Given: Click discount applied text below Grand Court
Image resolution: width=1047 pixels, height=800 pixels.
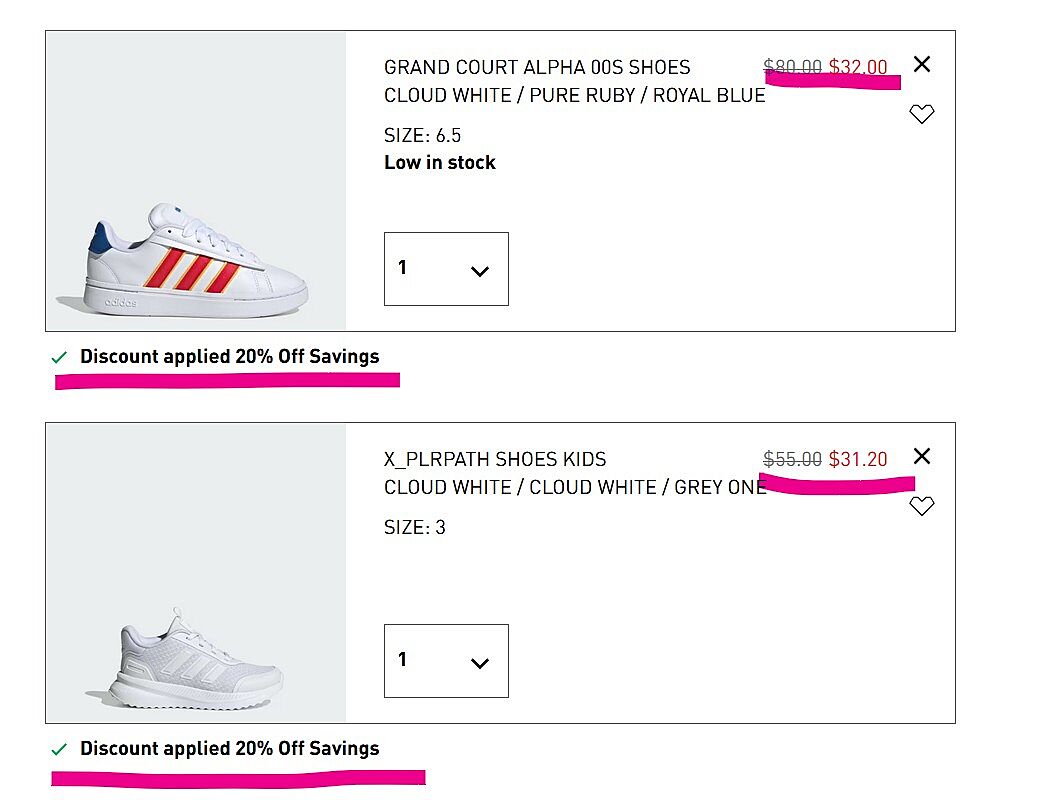Looking at the screenshot, I should point(230,357).
